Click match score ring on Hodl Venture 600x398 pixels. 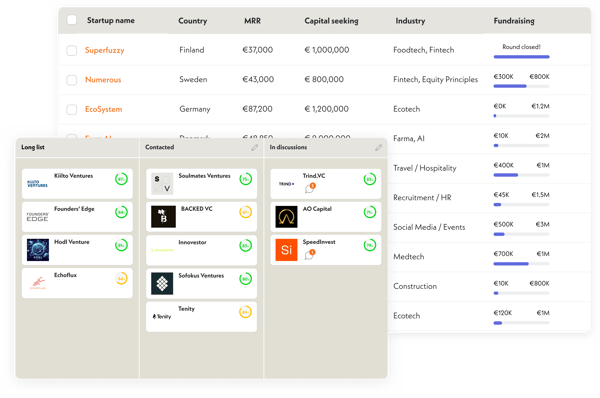point(121,245)
